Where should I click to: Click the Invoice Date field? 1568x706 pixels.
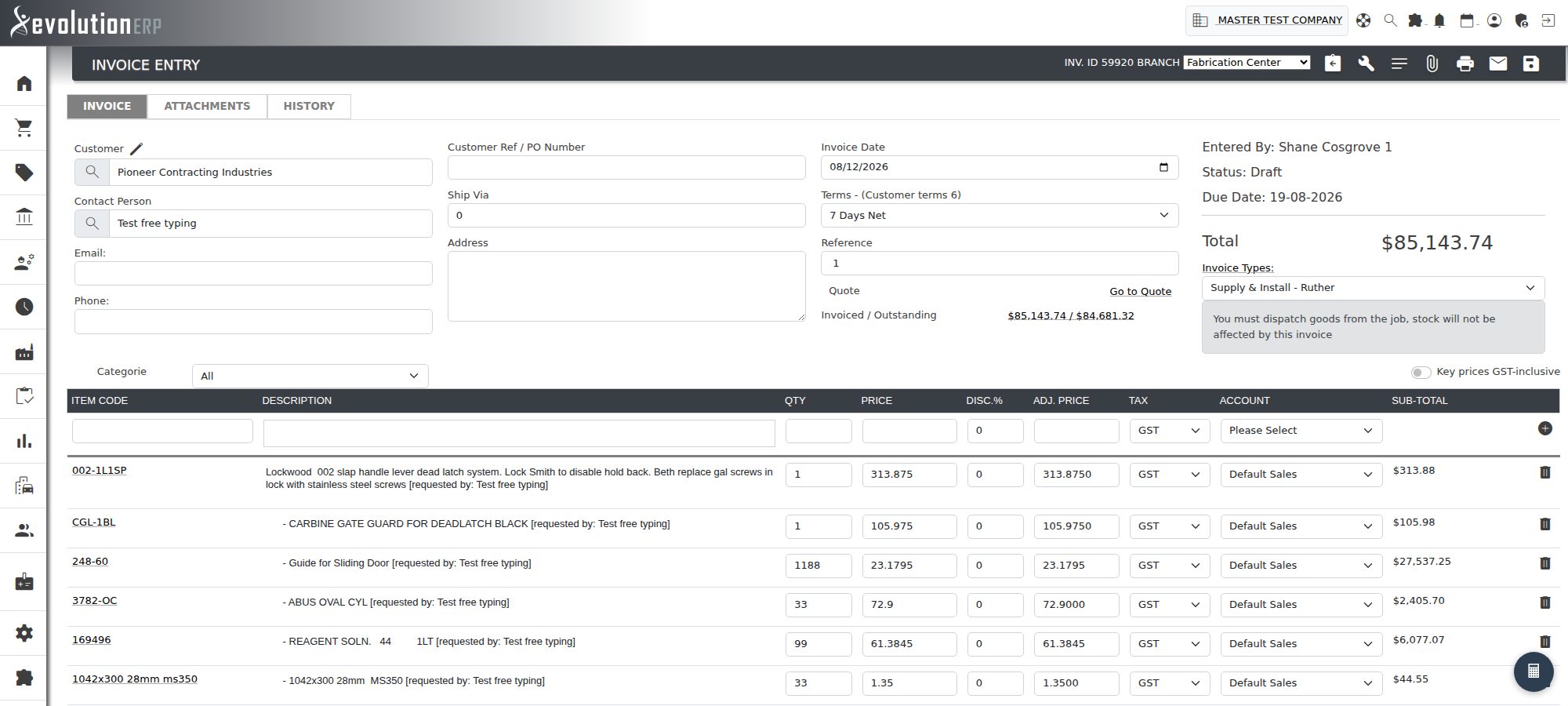[1000, 167]
